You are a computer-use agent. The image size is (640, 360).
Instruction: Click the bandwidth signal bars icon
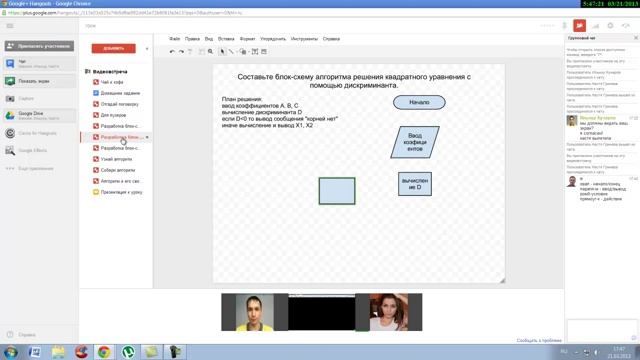point(596,26)
